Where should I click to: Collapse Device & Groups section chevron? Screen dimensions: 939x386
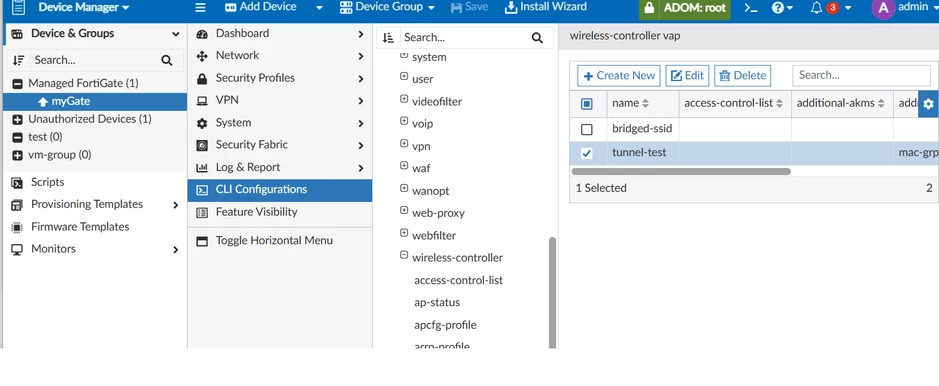click(175, 34)
